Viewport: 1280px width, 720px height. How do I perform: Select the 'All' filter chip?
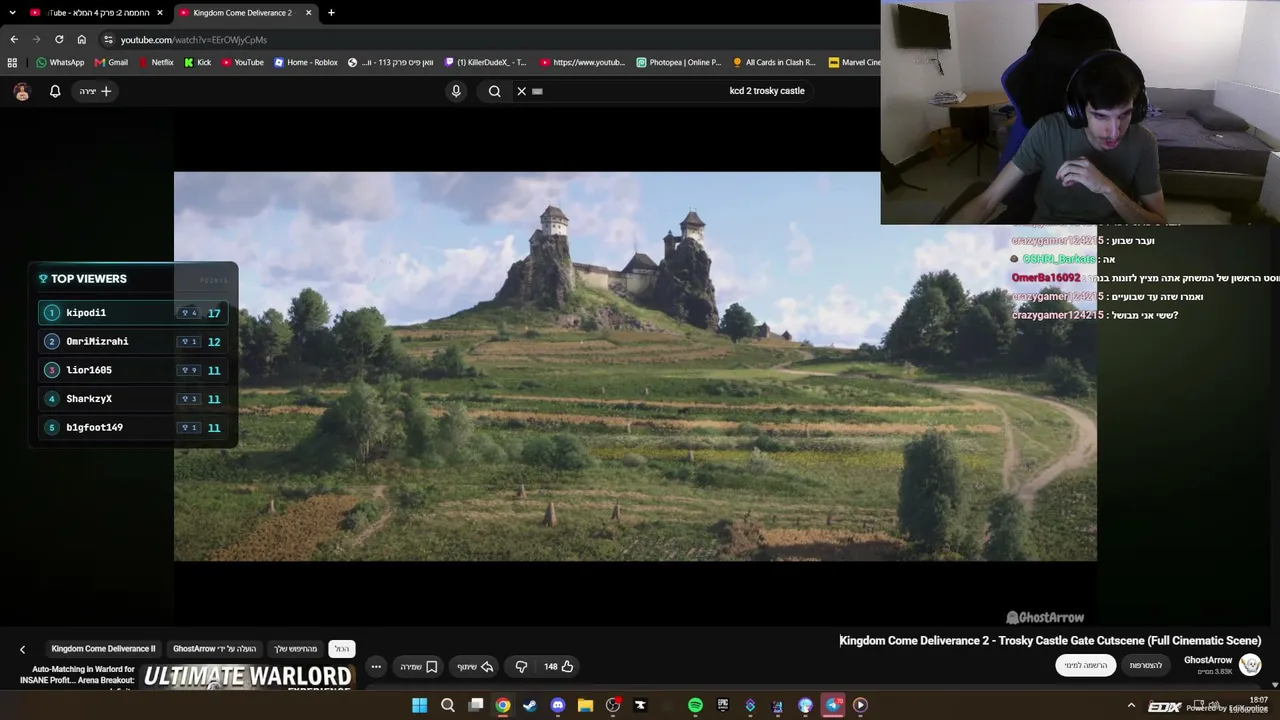tap(342, 649)
